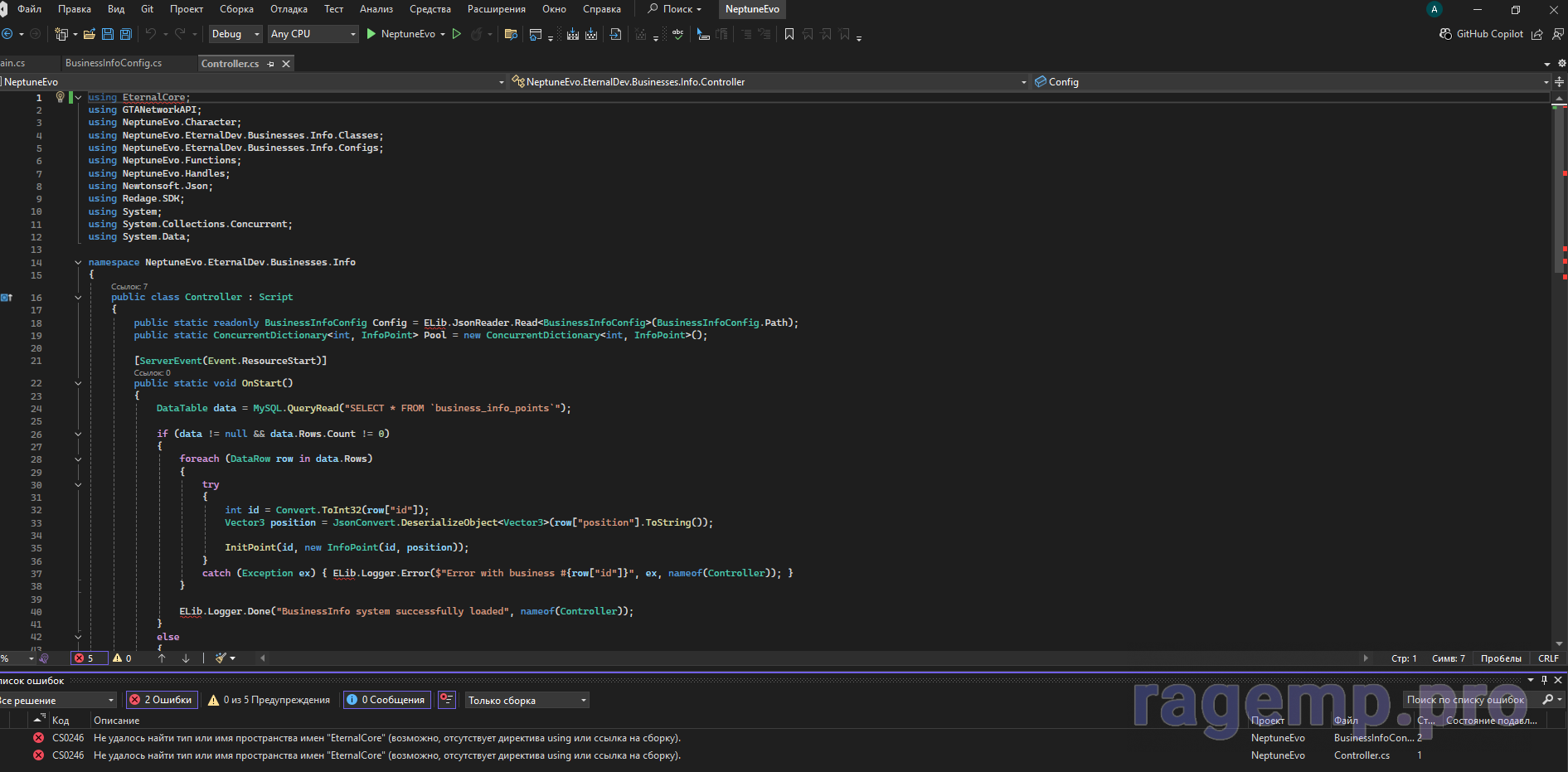Toggle the 0 Сообщения messages filter
Image resolution: width=1568 pixels, height=772 pixels.
coord(386,700)
